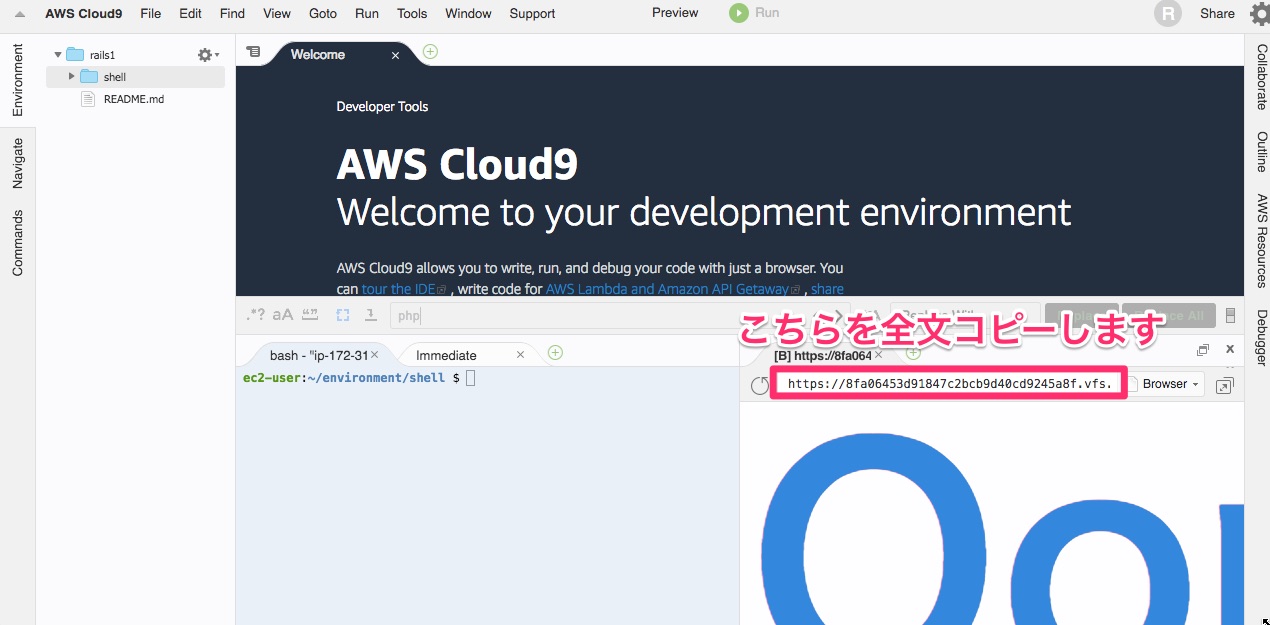Follow the 'share' link
Screen dimensions: 1270x625
[x=827, y=289]
